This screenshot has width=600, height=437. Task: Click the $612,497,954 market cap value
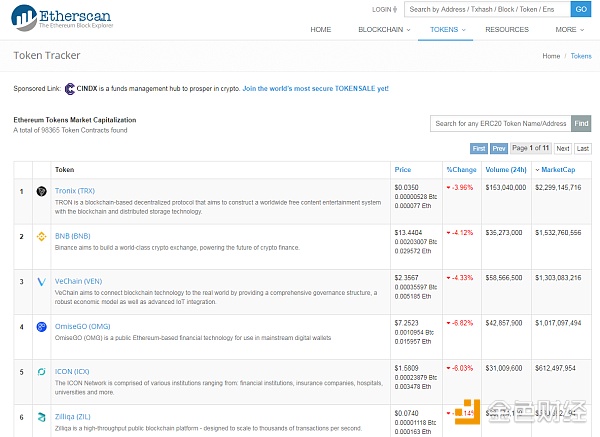click(555, 368)
